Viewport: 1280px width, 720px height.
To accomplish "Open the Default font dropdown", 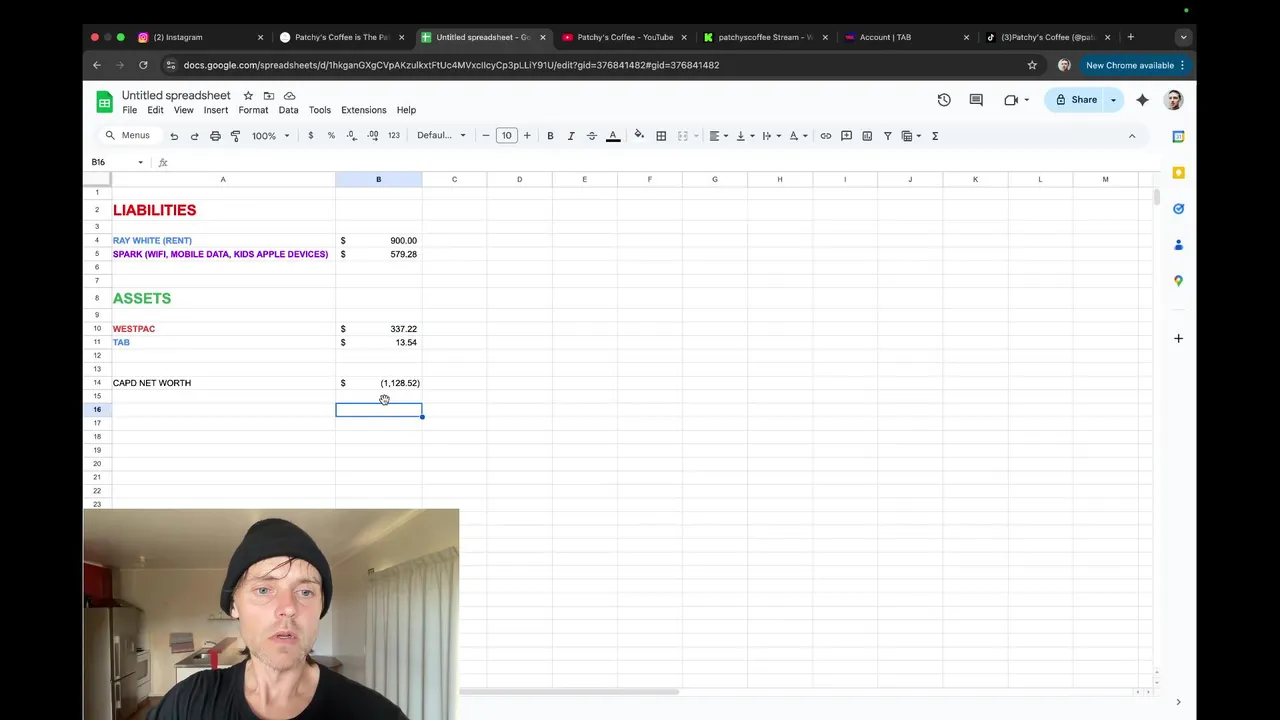I will (441, 136).
